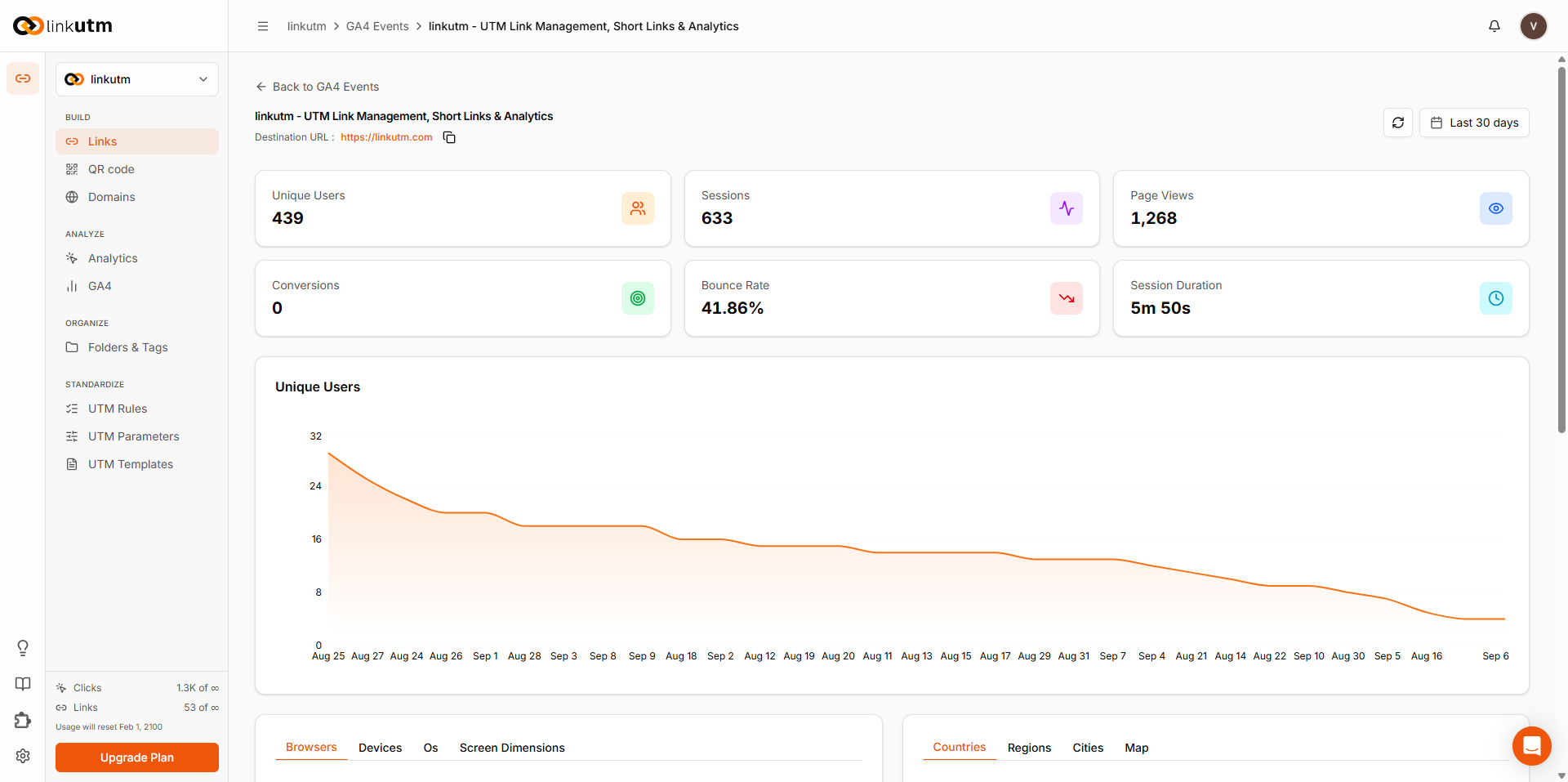The image size is (1568, 782).
Task: Click the Conversions value 0
Action: tap(277, 308)
